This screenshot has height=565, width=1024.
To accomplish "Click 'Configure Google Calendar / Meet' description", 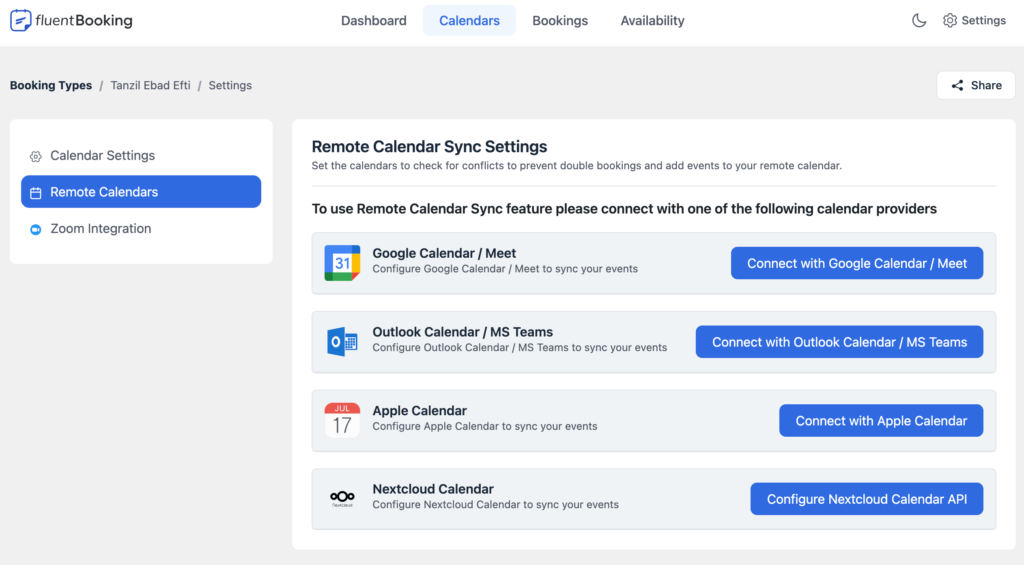I will 505,269.
